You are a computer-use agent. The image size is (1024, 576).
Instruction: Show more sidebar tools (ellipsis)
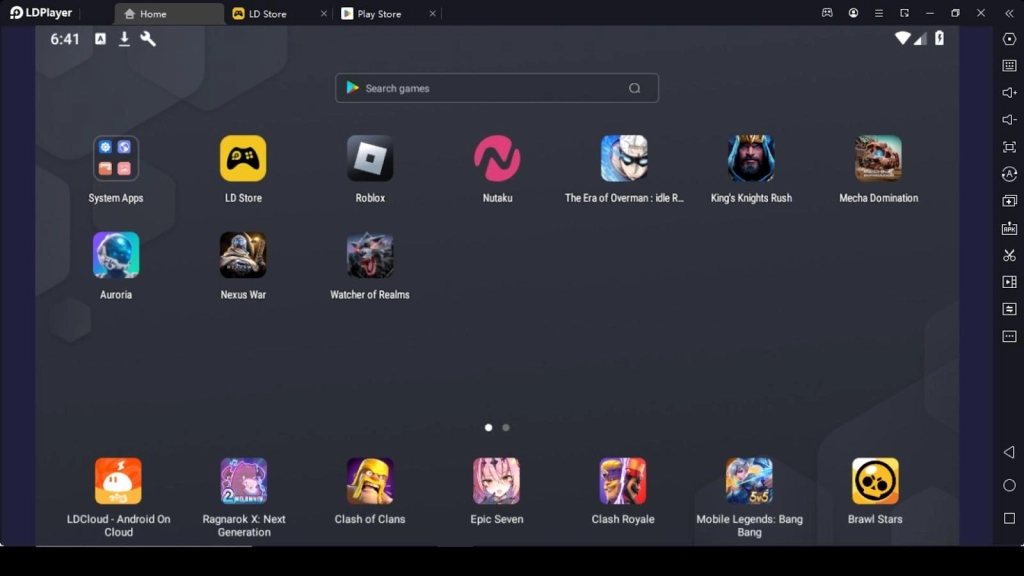(1009, 336)
